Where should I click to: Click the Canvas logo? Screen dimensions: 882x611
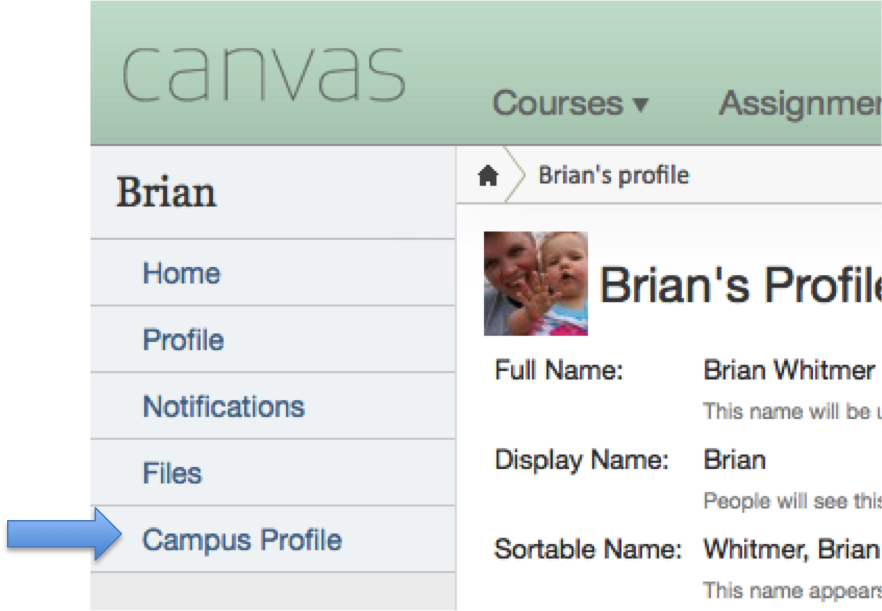263,71
